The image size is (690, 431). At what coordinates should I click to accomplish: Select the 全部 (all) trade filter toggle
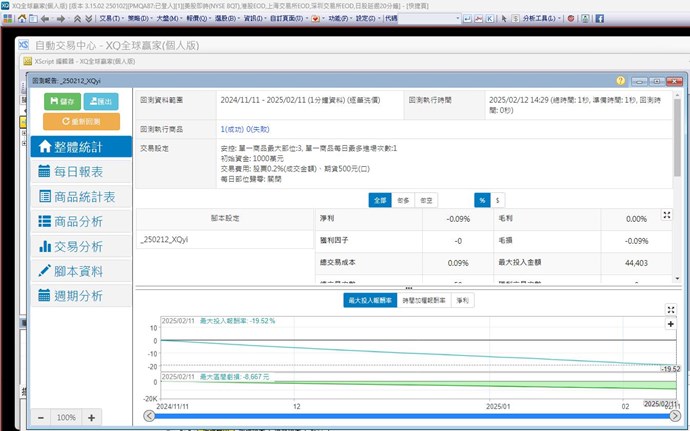point(380,199)
